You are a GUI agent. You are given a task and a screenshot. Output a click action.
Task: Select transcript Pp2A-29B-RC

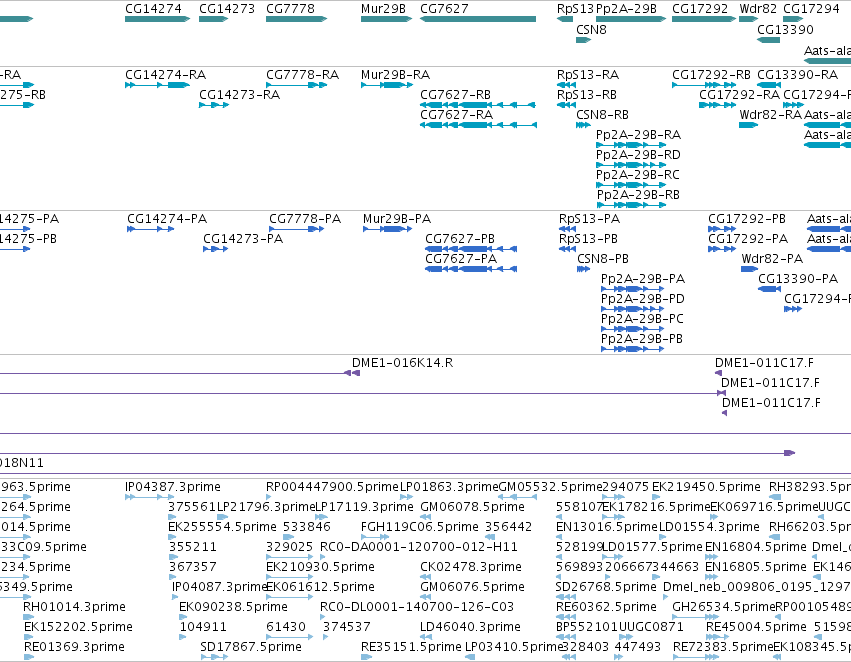pyautogui.click(x=631, y=185)
